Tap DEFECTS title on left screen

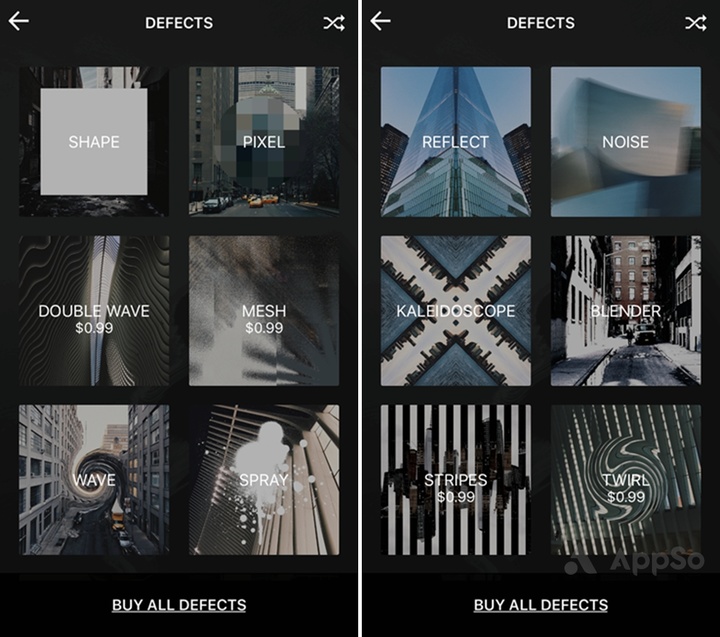click(x=179, y=23)
